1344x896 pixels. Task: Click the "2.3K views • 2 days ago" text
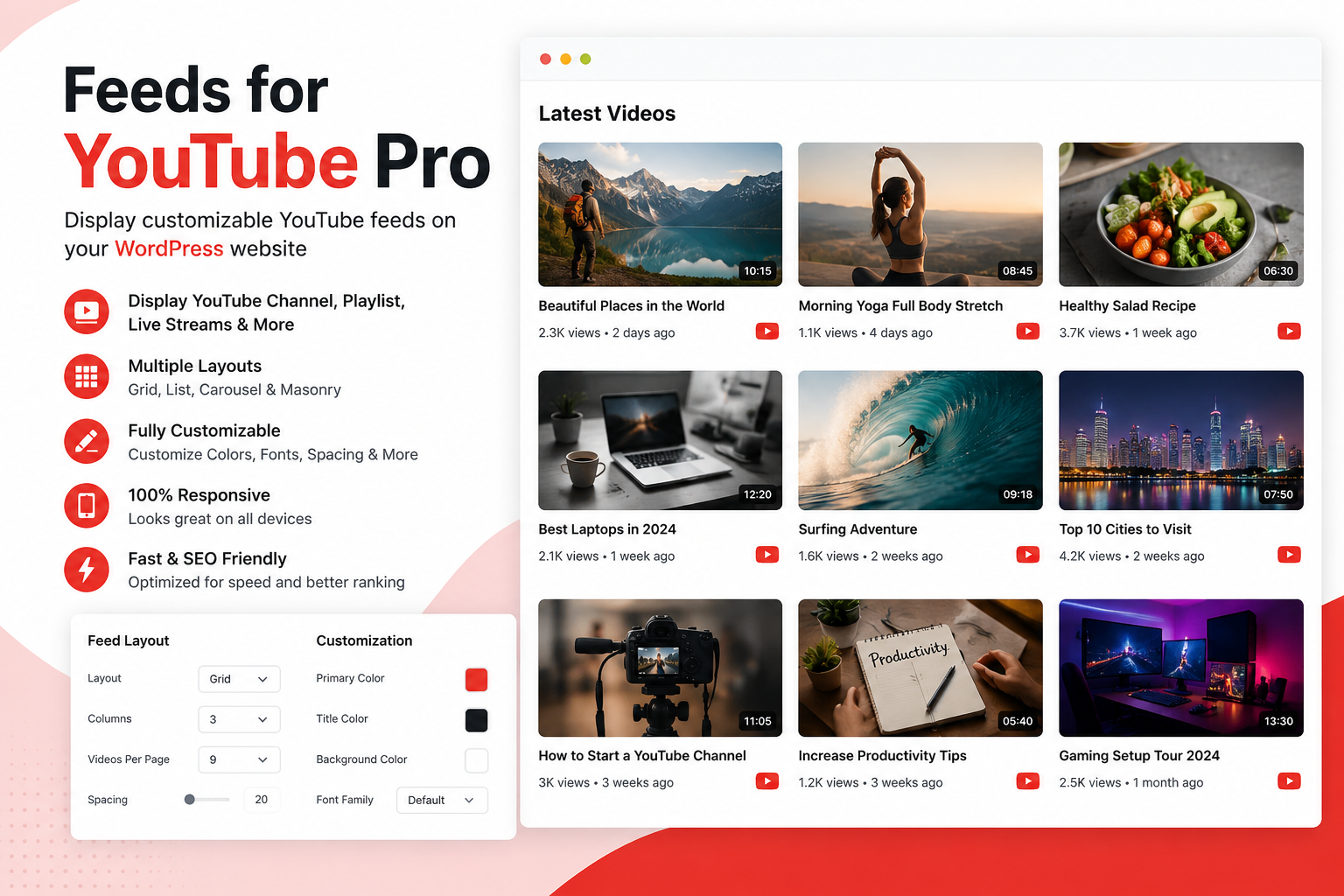point(606,332)
